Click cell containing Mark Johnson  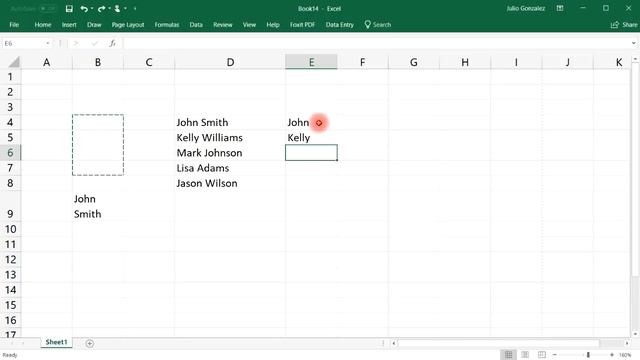(230, 153)
